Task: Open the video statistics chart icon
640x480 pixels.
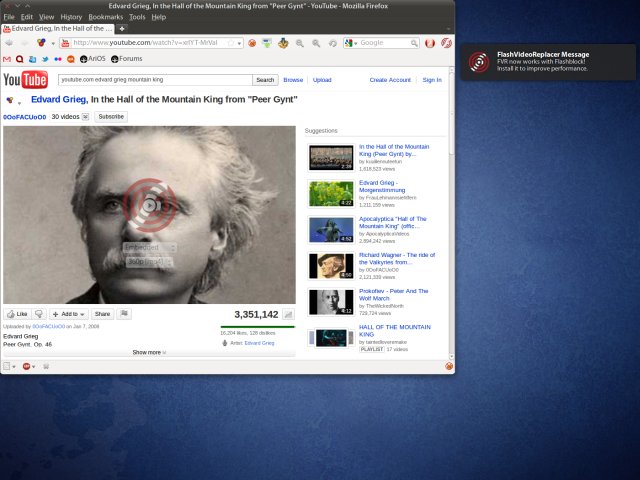Action: pyautogui.click(x=288, y=314)
